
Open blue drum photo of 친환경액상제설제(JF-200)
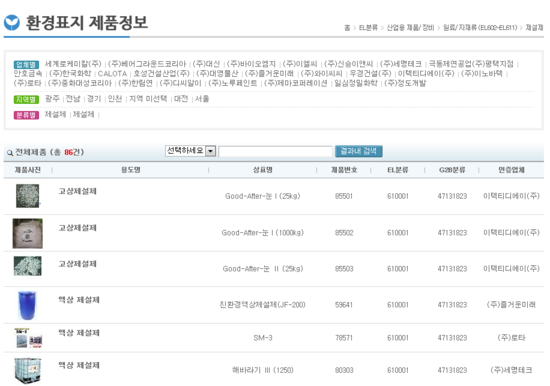pos(27,305)
